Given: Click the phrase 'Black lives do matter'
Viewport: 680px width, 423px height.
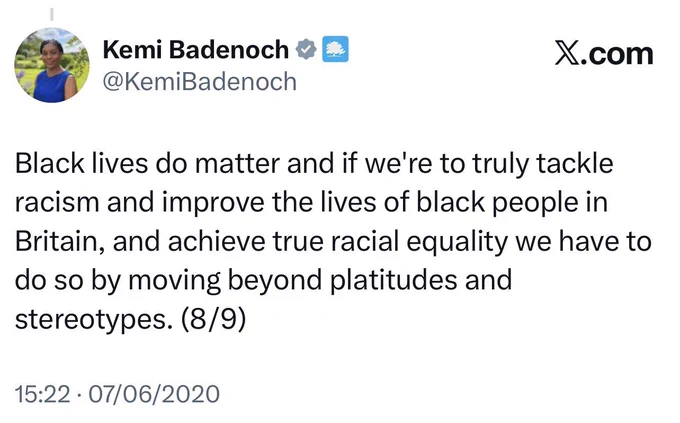Looking at the screenshot, I should click(147, 164).
